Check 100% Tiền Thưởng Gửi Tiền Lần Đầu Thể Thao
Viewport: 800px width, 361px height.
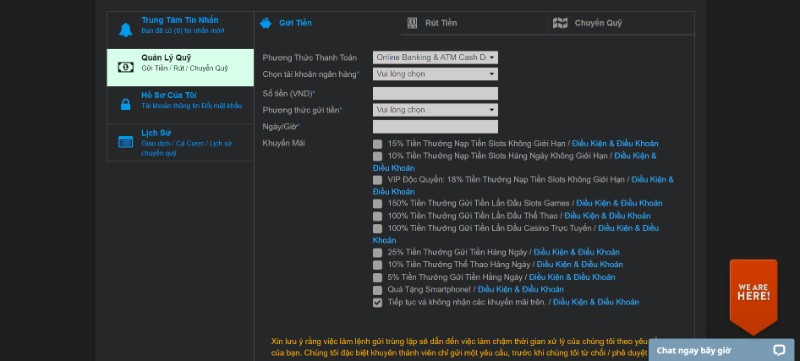[x=377, y=216]
